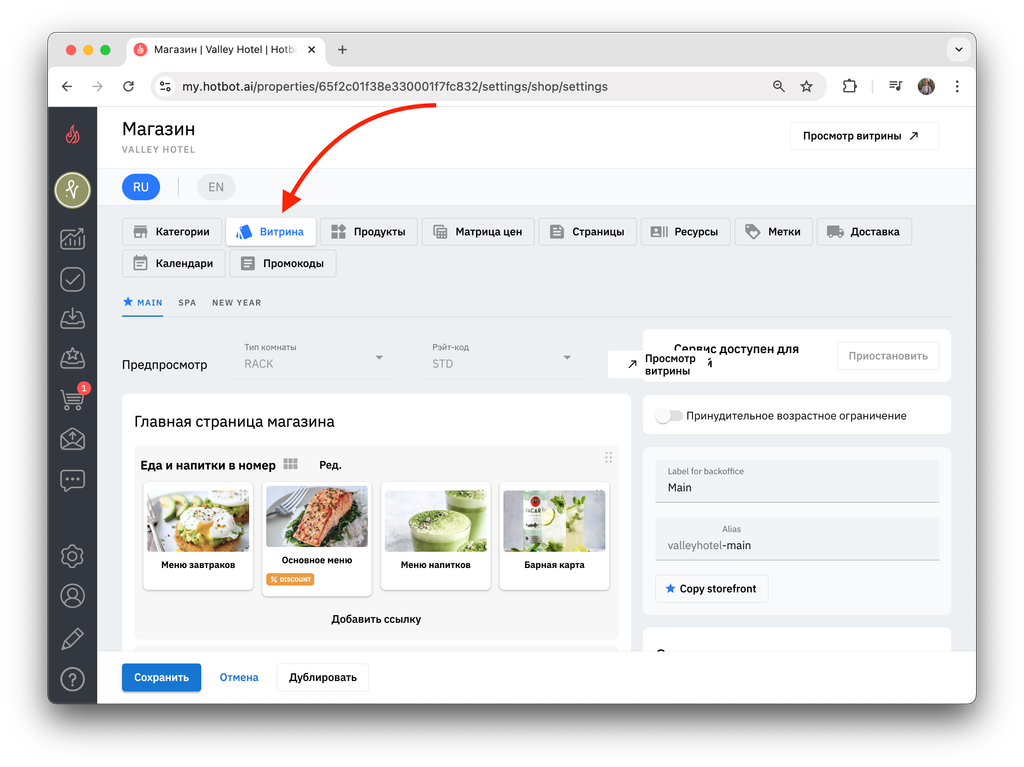Go back in browser history

click(x=67, y=86)
